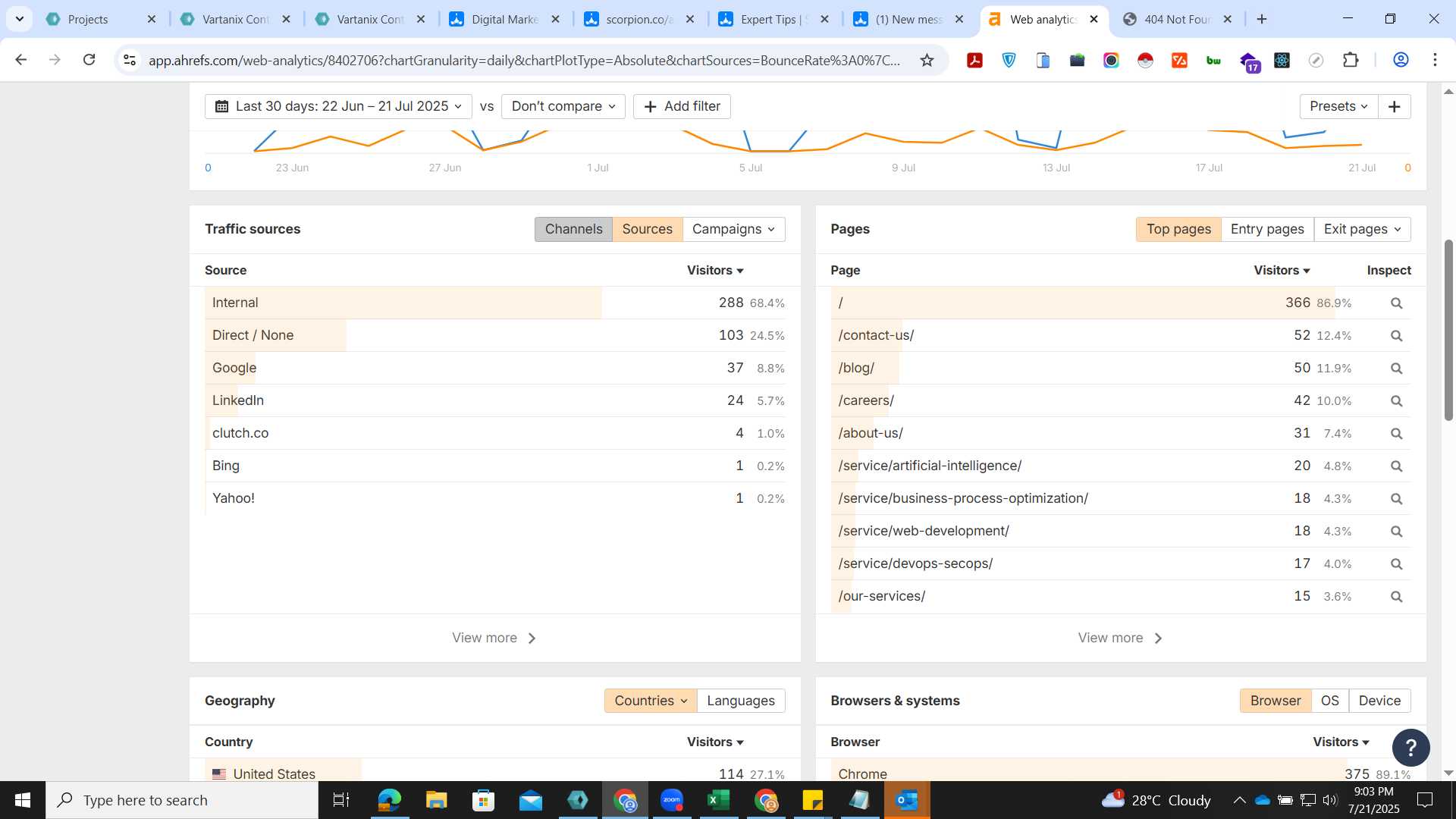Click the page vertical scrollbar thumb
Screen dimensions: 1456x819
(x=1448, y=330)
